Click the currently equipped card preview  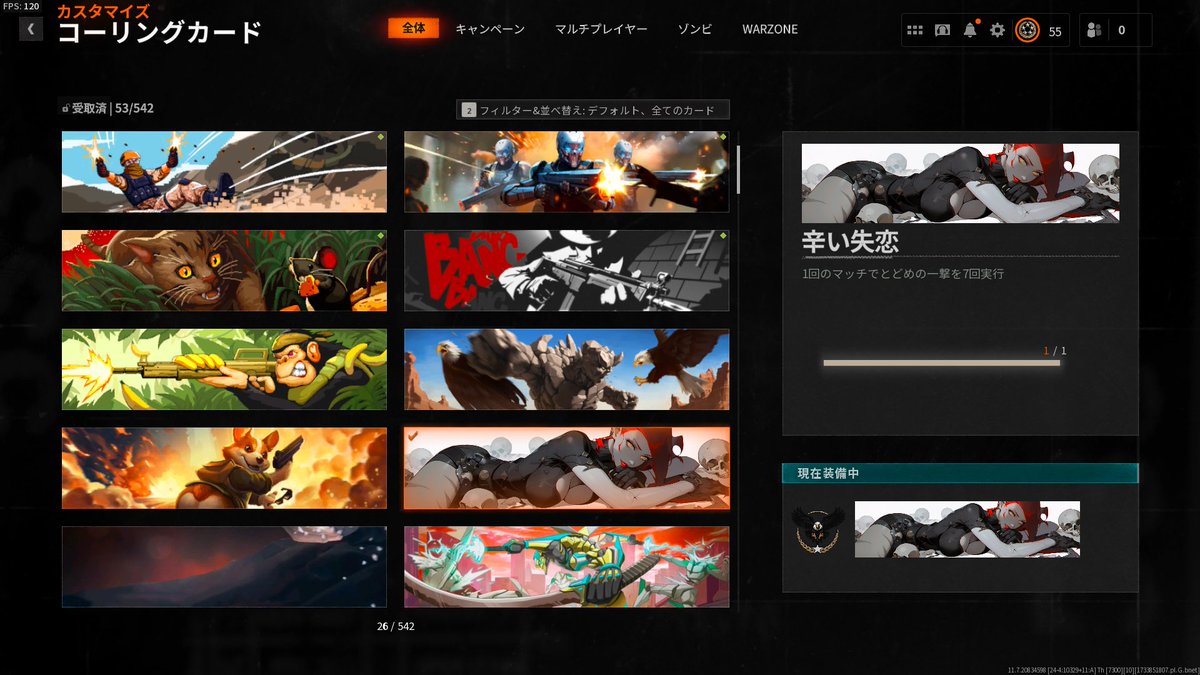tap(967, 529)
